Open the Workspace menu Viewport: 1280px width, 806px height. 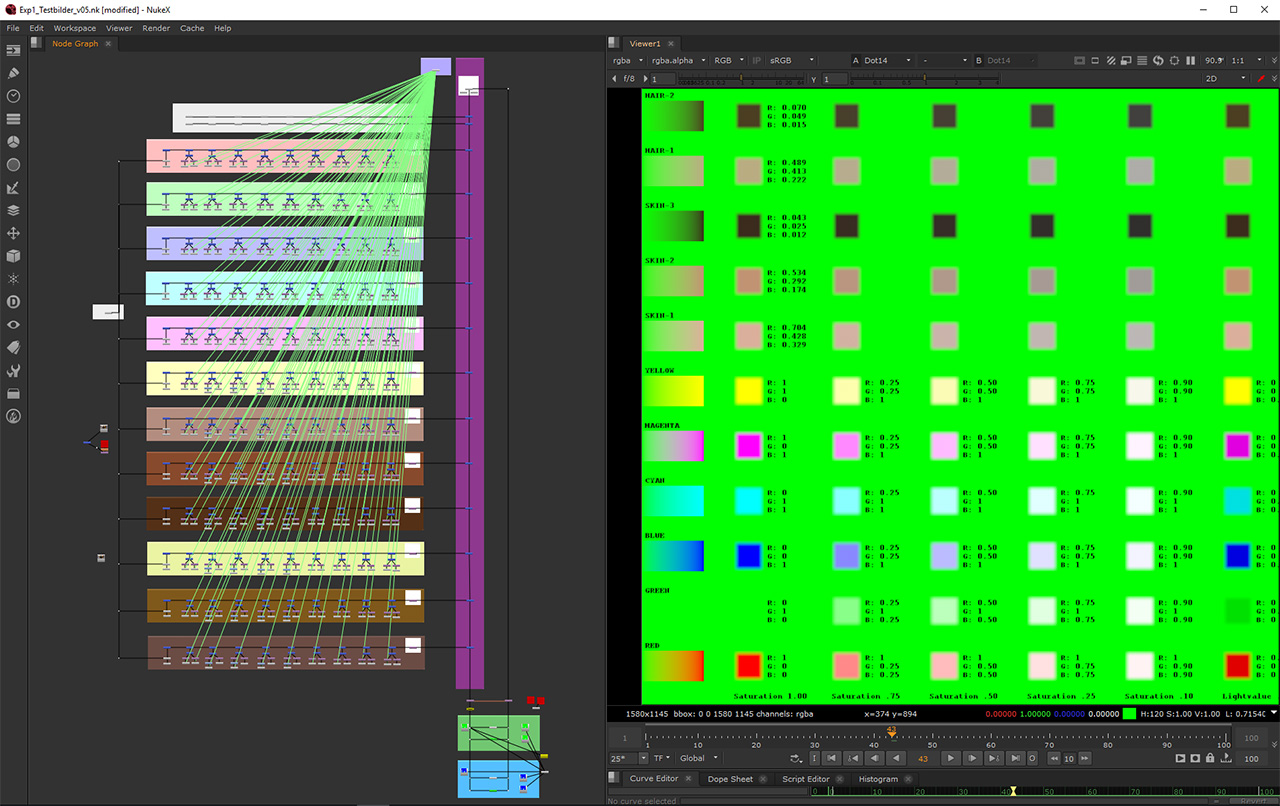75,28
